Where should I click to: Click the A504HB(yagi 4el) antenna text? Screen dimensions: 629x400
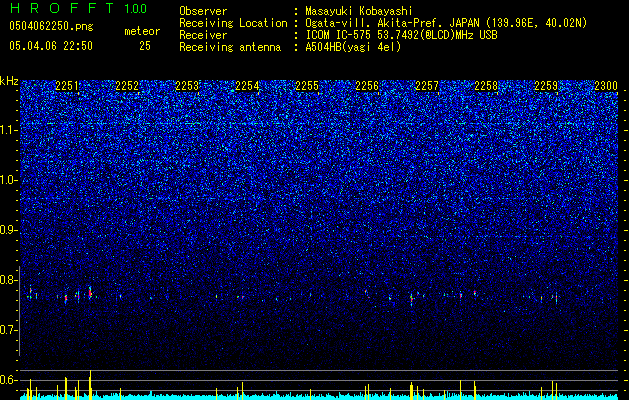pyautogui.click(x=353, y=47)
